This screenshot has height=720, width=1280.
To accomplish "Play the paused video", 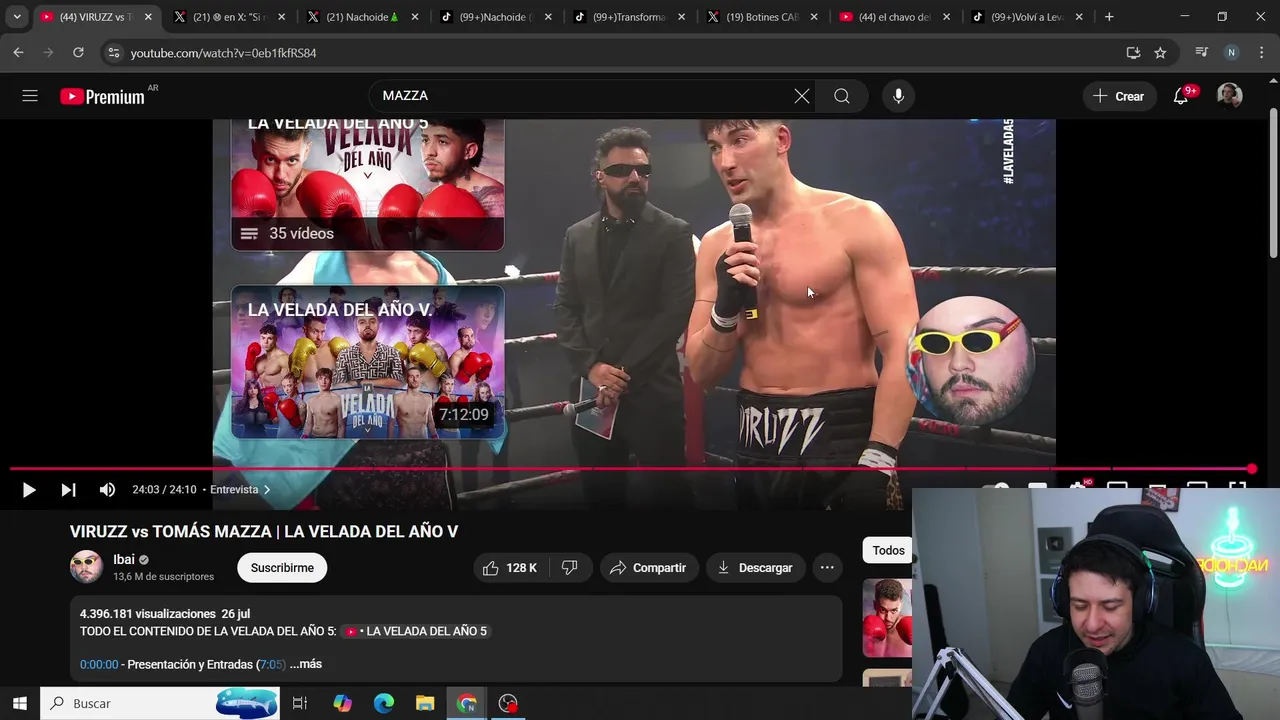I will (28, 490).
